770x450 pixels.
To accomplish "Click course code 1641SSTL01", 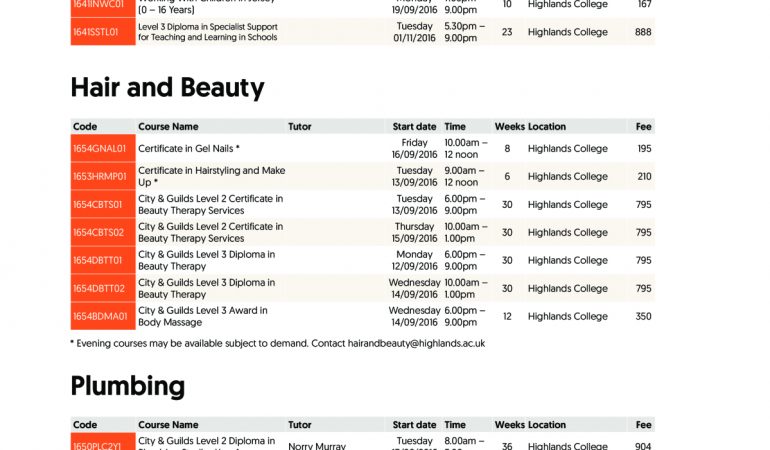I will tap(96, 32).
